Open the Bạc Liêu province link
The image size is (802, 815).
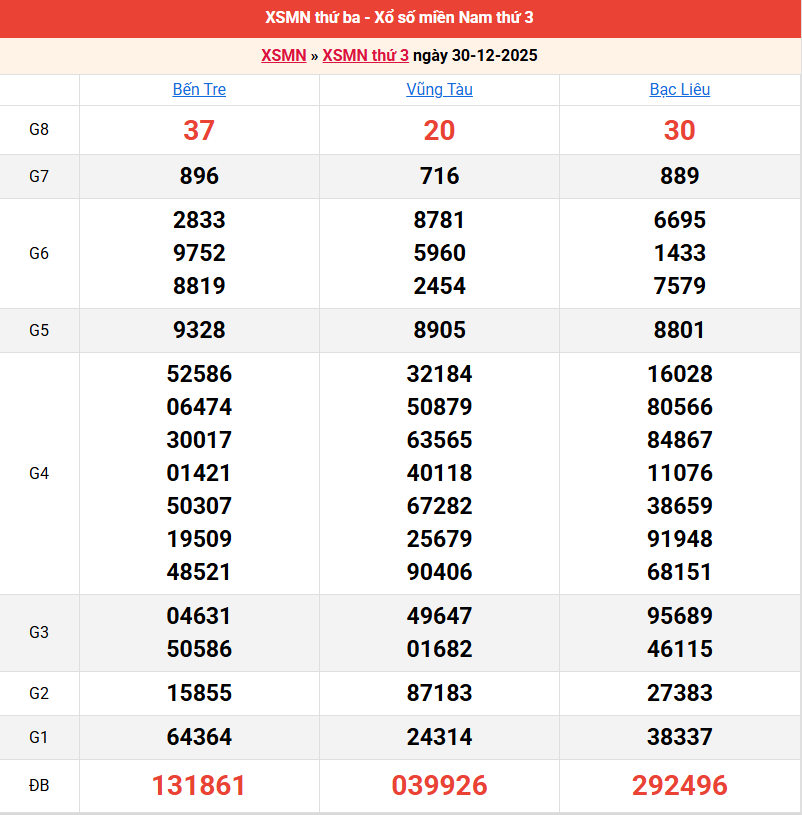[679, 90]
